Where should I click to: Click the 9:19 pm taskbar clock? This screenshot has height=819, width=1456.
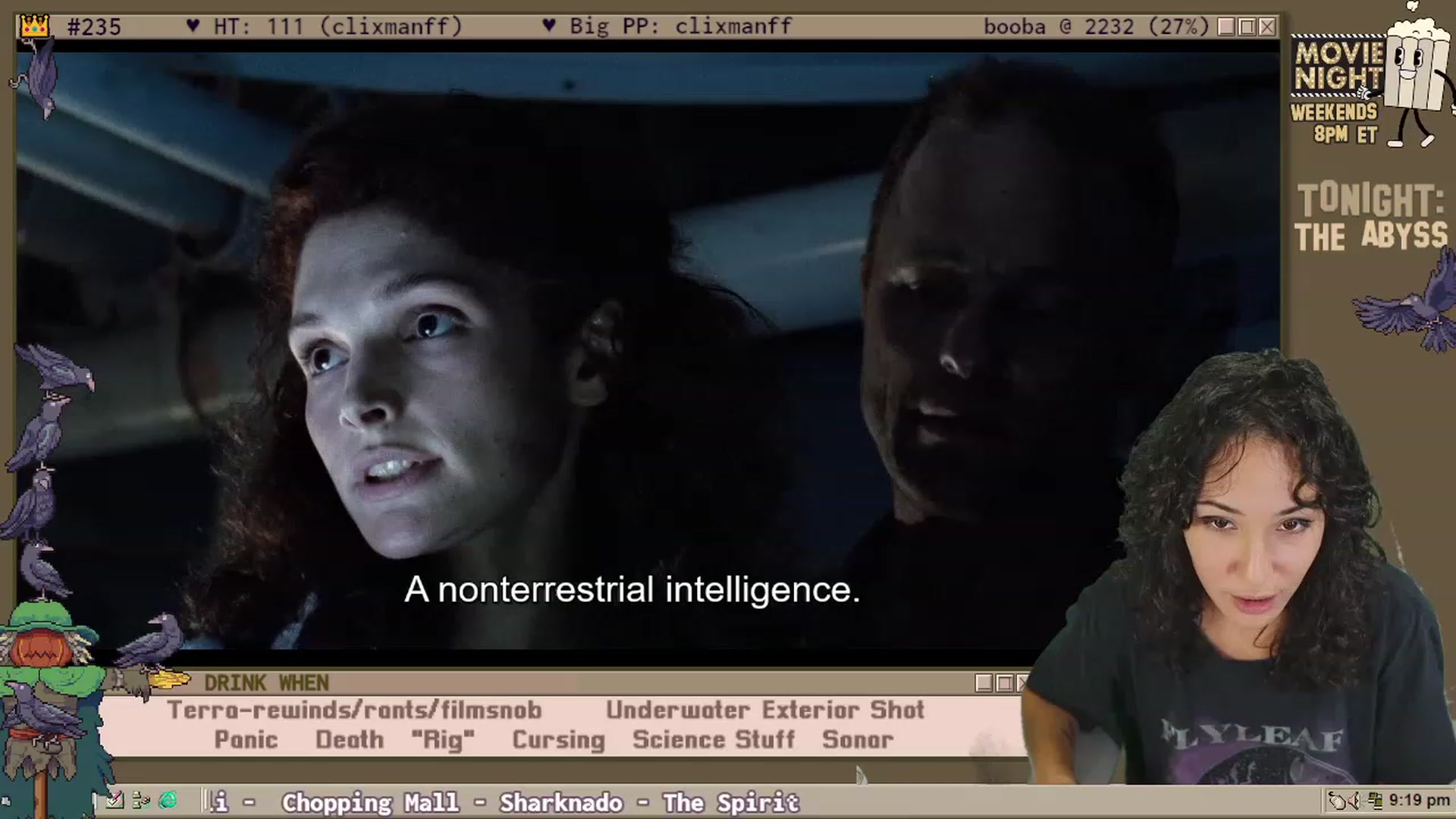tap(1419, 800)
